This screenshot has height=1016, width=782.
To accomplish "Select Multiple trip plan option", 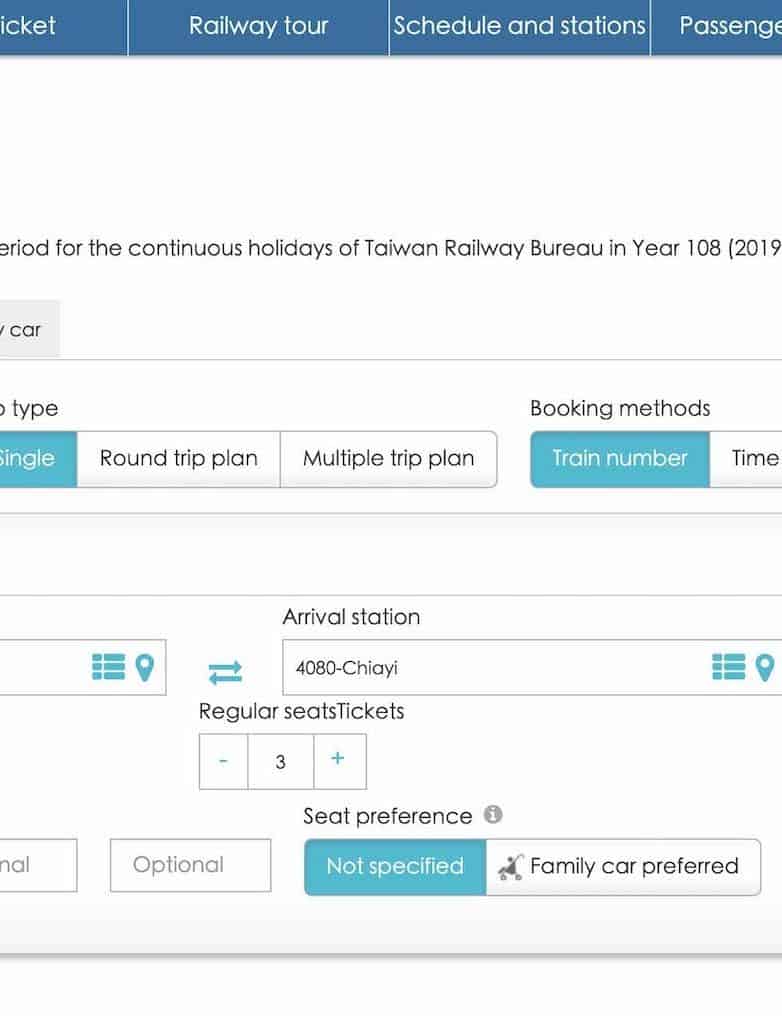I will [x=388, y=459].
